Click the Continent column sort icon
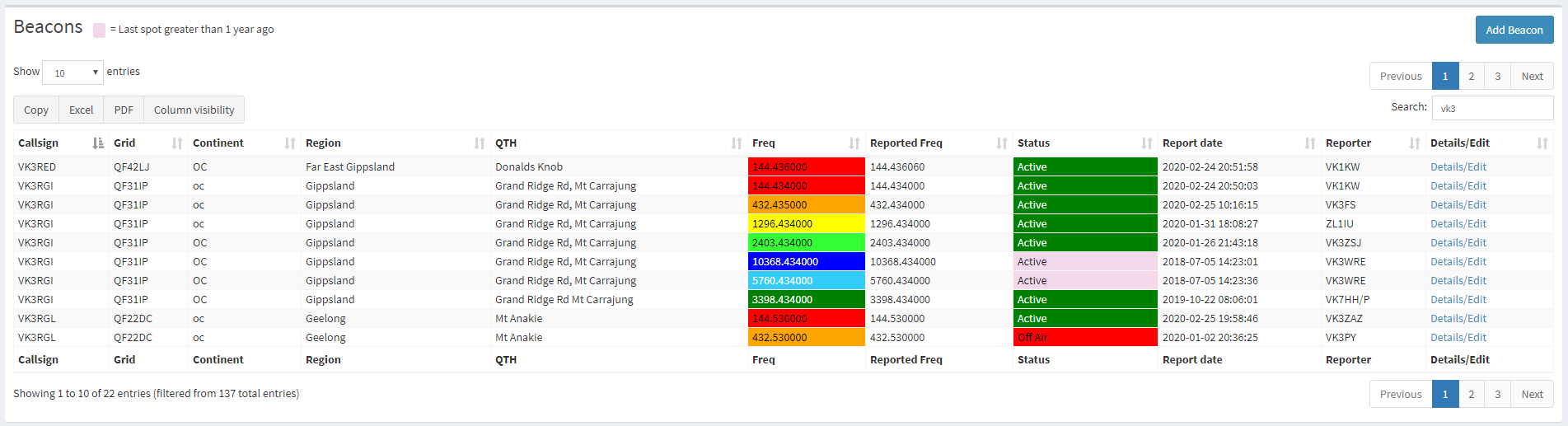This screenshot has width=1568, height=426. pyautogui.click(x=290, y=143)
